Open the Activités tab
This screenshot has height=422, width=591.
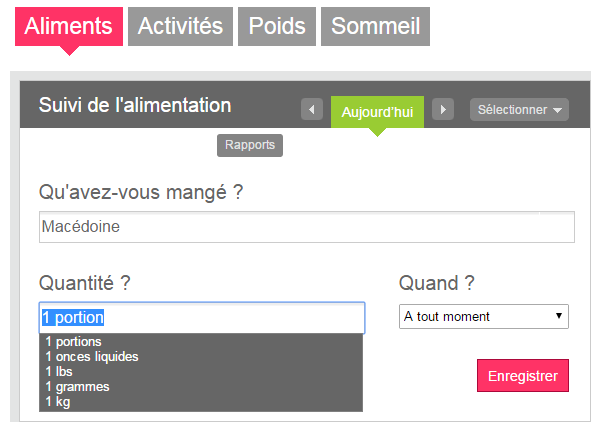[x=180, y=27]
